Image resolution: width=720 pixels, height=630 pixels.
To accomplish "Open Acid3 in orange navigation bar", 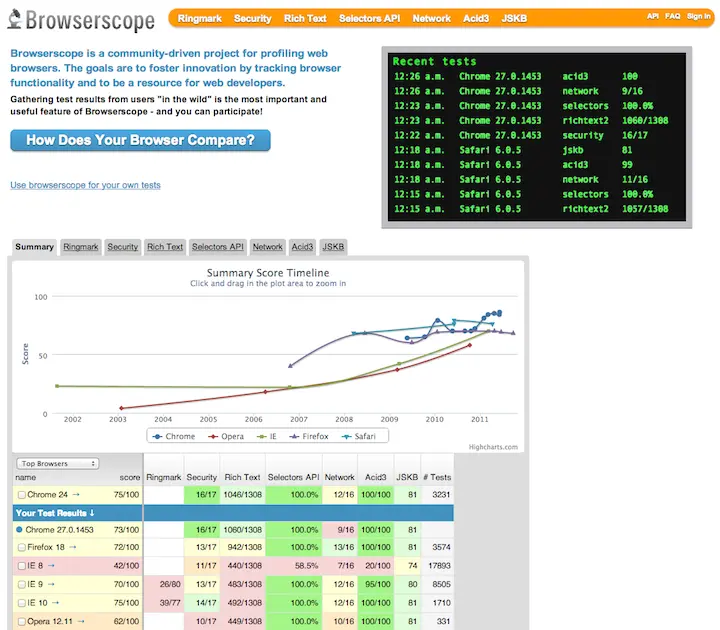I will click(476, 18).
